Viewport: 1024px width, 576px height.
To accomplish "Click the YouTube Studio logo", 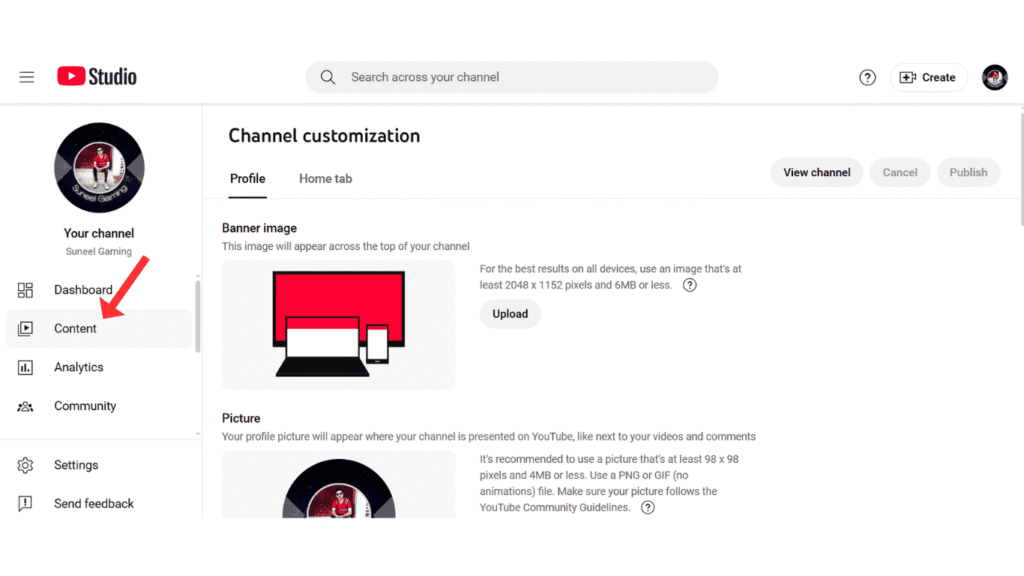I will click(96, 76).
